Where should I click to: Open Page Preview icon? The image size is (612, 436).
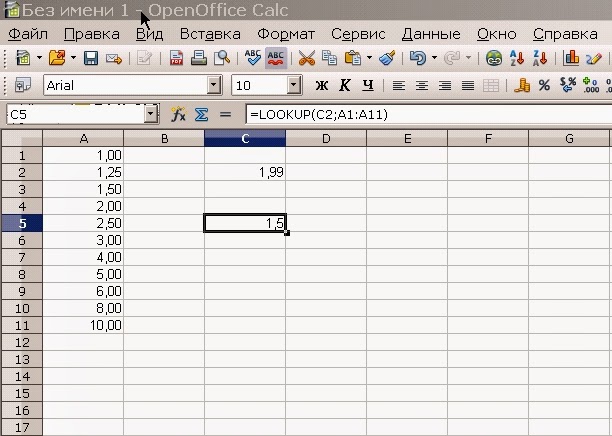[x=222, y=58]
